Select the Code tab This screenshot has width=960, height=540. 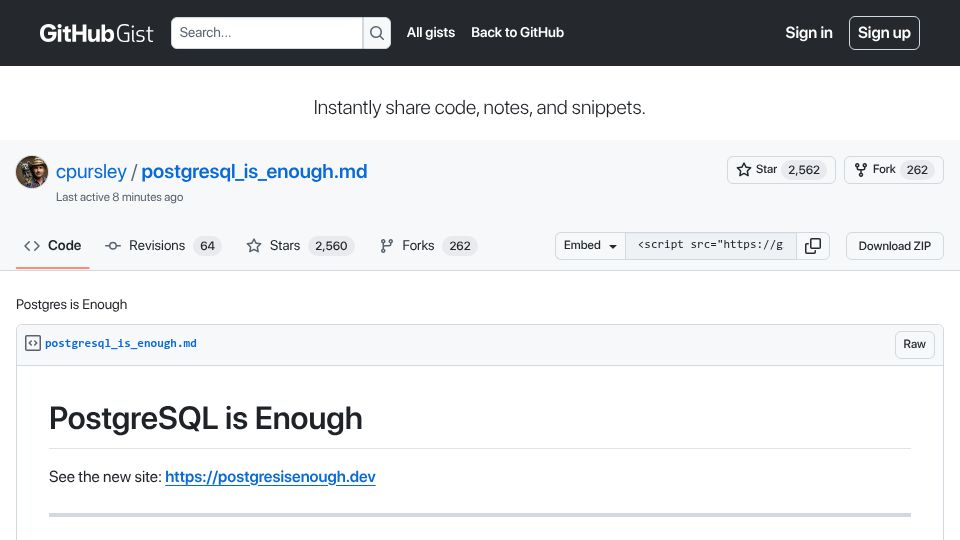[53, 246]
